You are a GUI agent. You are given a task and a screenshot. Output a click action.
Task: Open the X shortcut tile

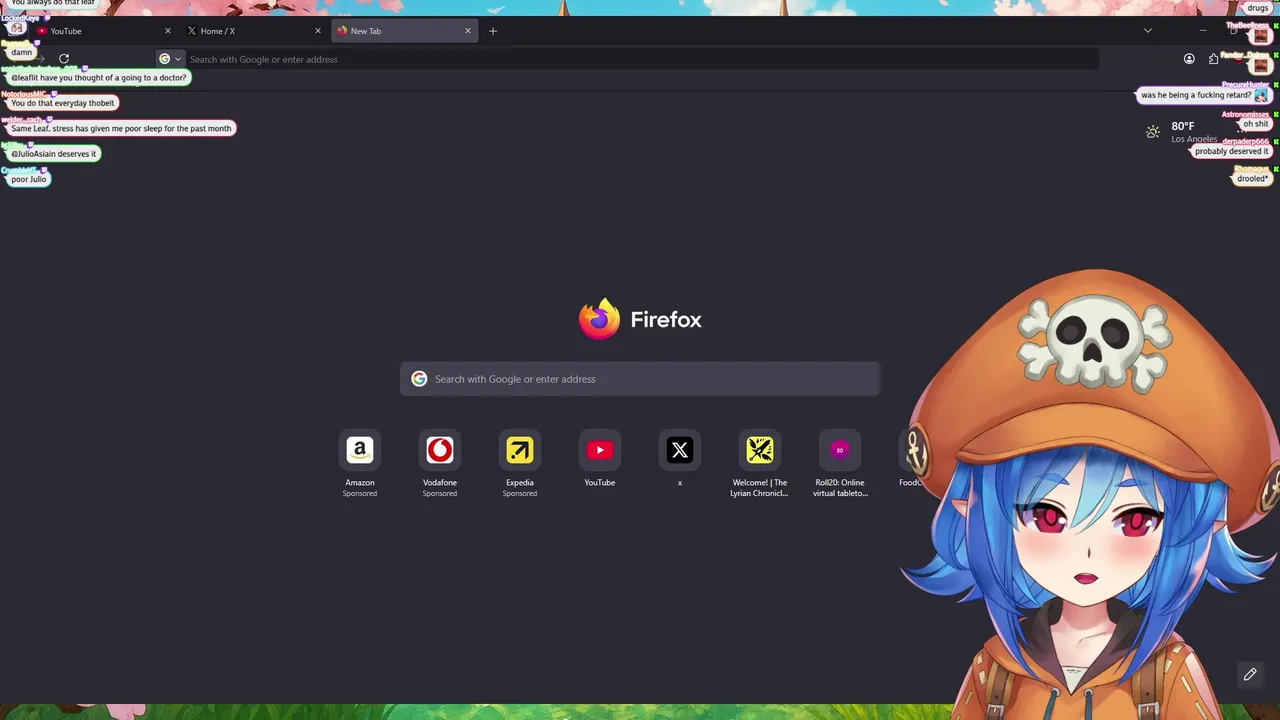point(680,450)
